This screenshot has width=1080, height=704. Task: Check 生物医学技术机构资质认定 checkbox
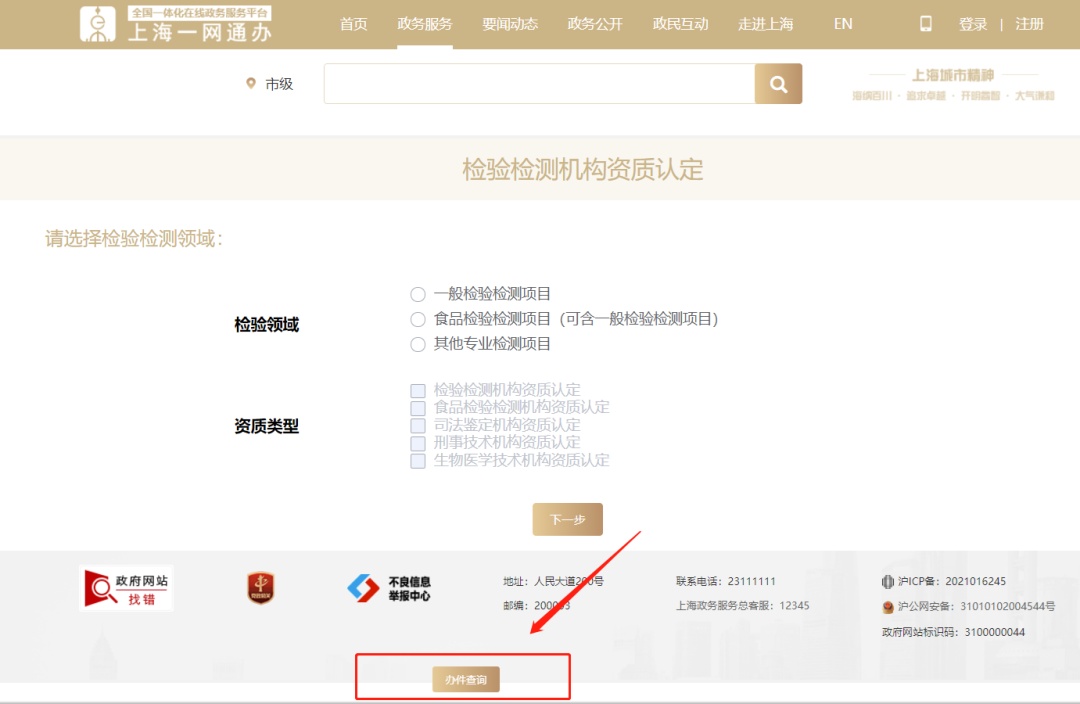[417, 461]
